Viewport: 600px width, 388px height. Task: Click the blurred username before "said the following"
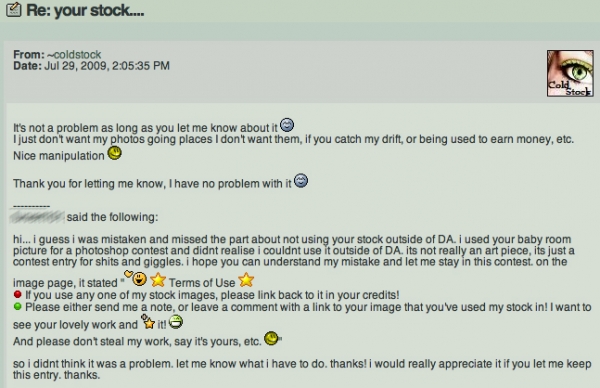(37, 217)
